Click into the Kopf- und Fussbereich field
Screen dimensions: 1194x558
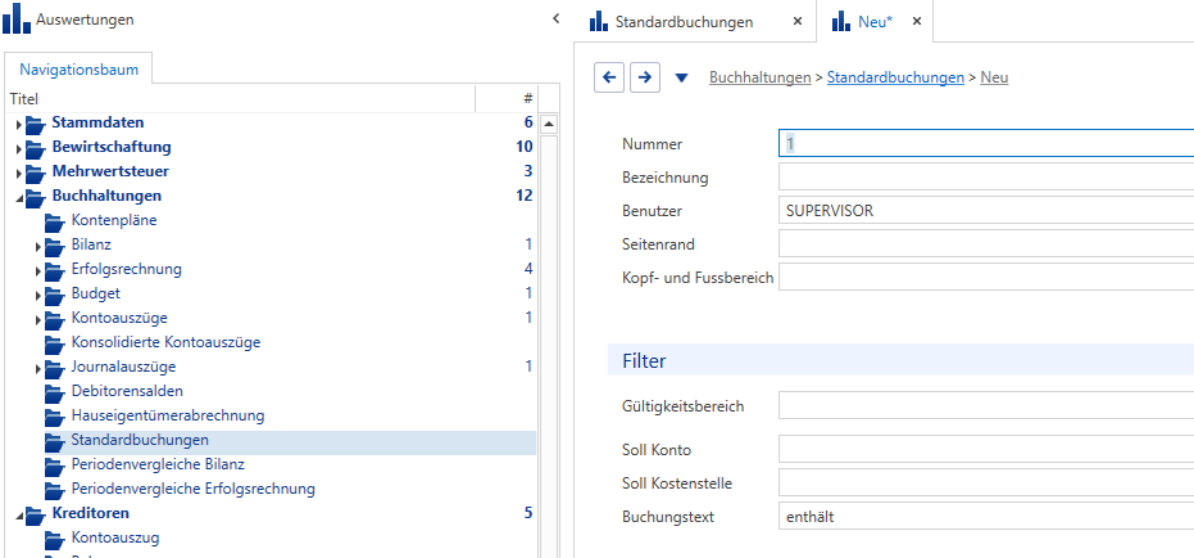click(x=986, y=277)
